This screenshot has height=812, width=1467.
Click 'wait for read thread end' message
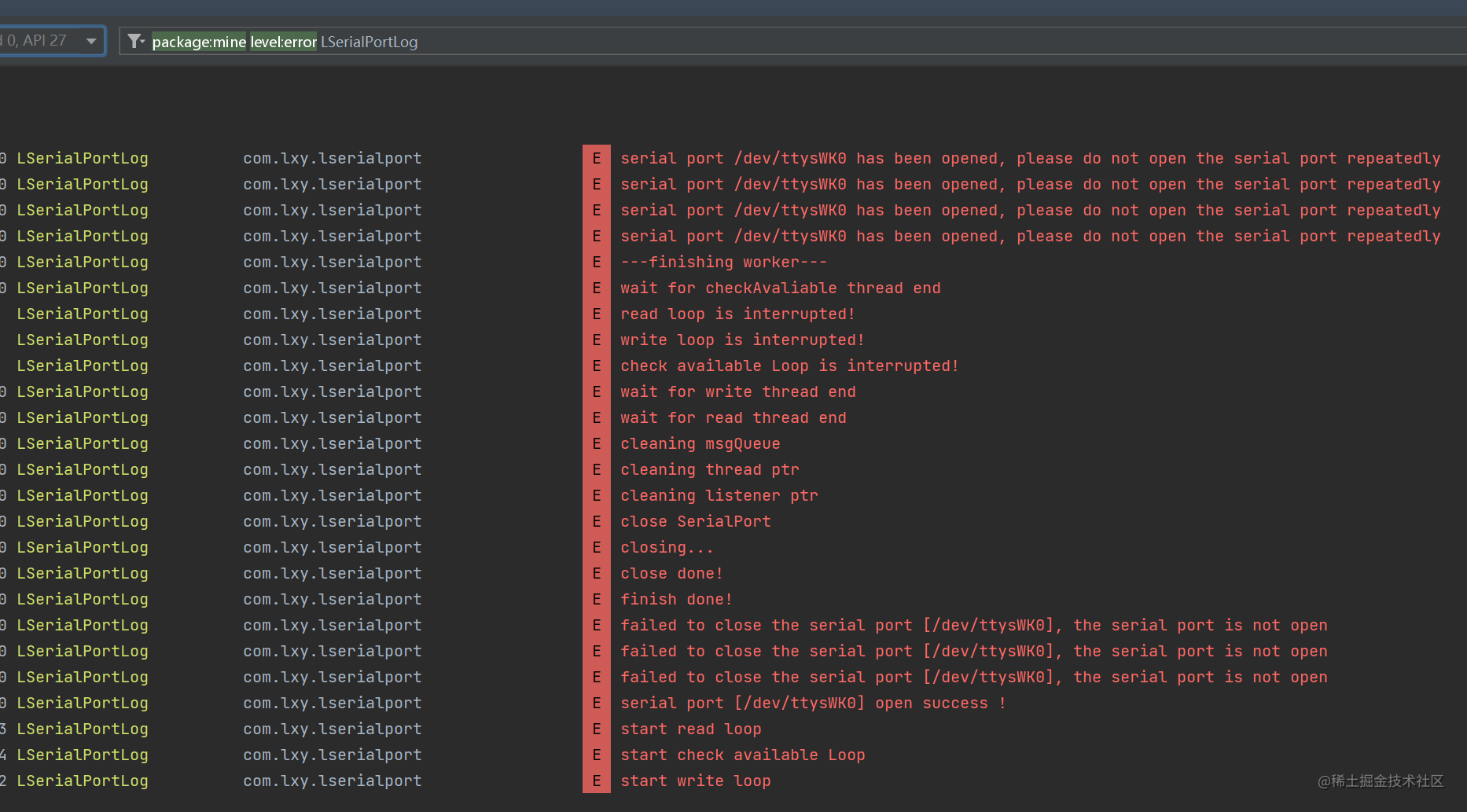point(733,417)
